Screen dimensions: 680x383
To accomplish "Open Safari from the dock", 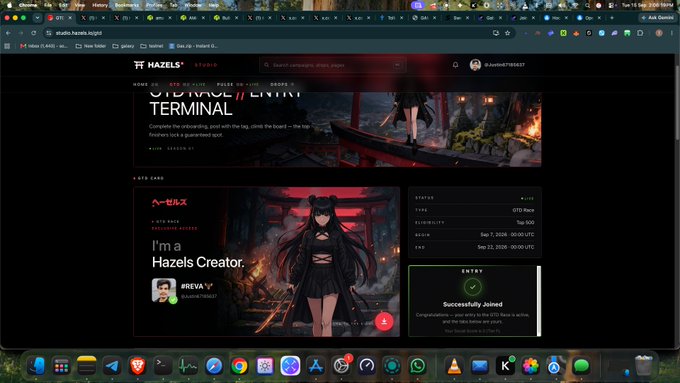I will (x=214, y=366).
